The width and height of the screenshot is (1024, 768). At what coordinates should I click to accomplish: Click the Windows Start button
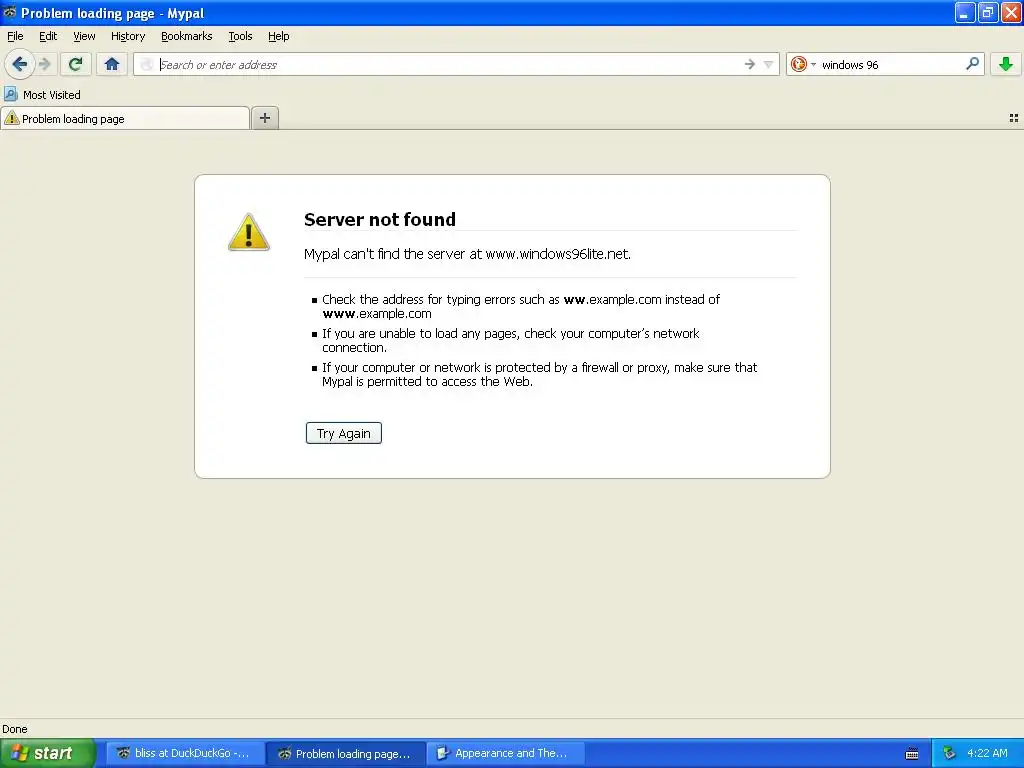[48, 753]
